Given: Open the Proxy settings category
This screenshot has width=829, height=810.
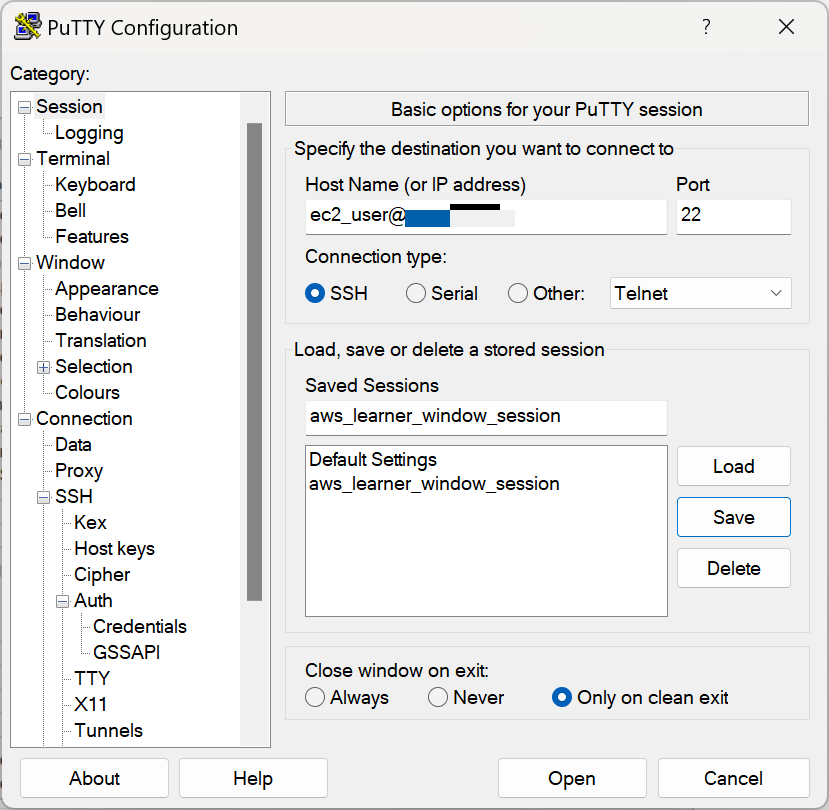Looking at the screenshot, I should [79, 471].
